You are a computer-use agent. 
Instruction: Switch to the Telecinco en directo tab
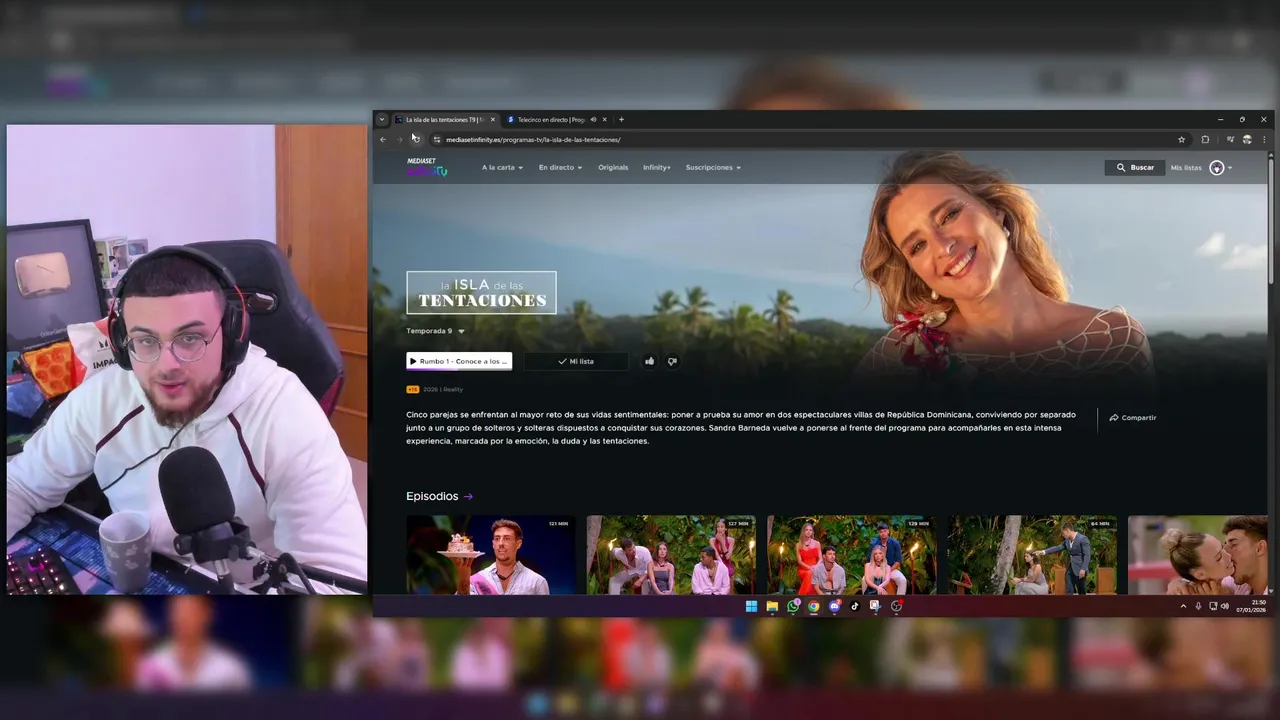pyautogui.click(x=550, y=119)
